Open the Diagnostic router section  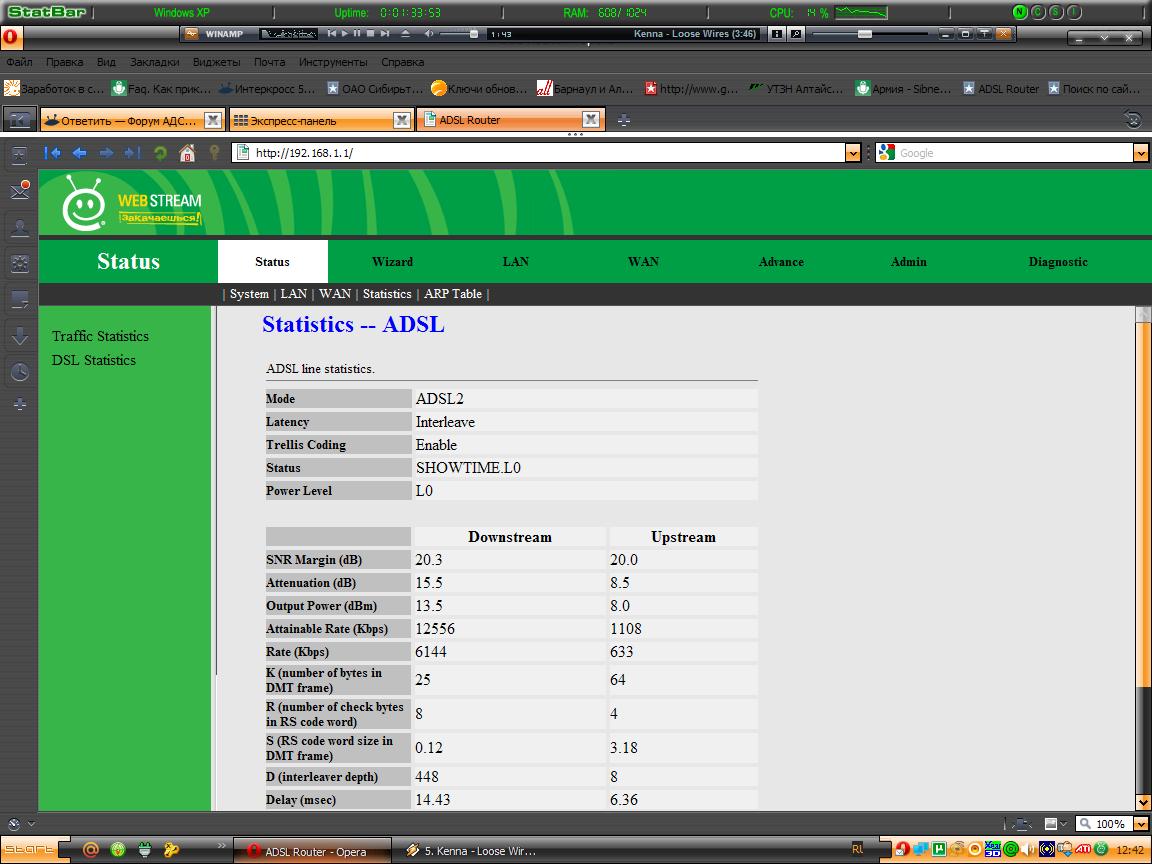1057,262
